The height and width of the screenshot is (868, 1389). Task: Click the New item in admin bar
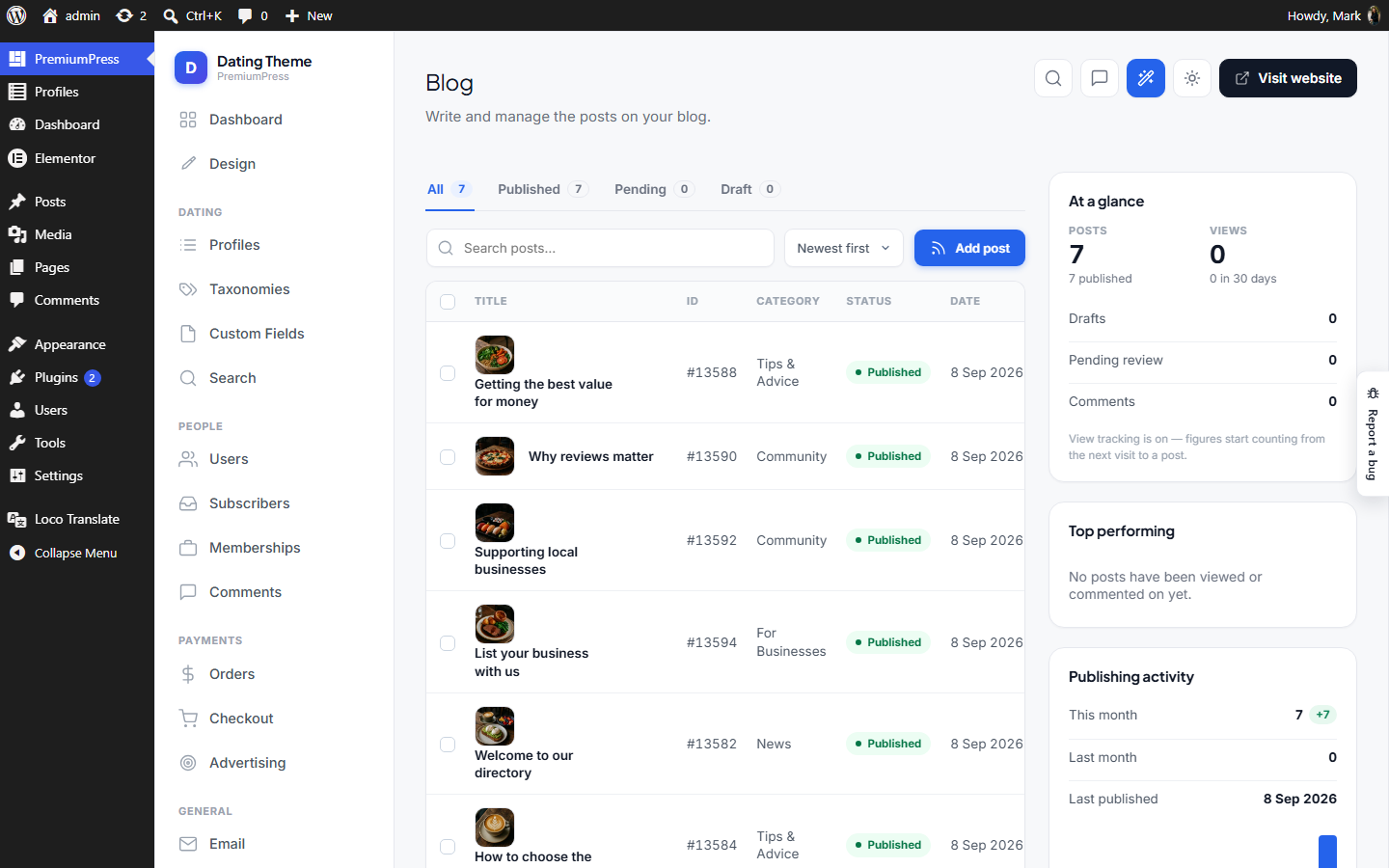point(309,15)
